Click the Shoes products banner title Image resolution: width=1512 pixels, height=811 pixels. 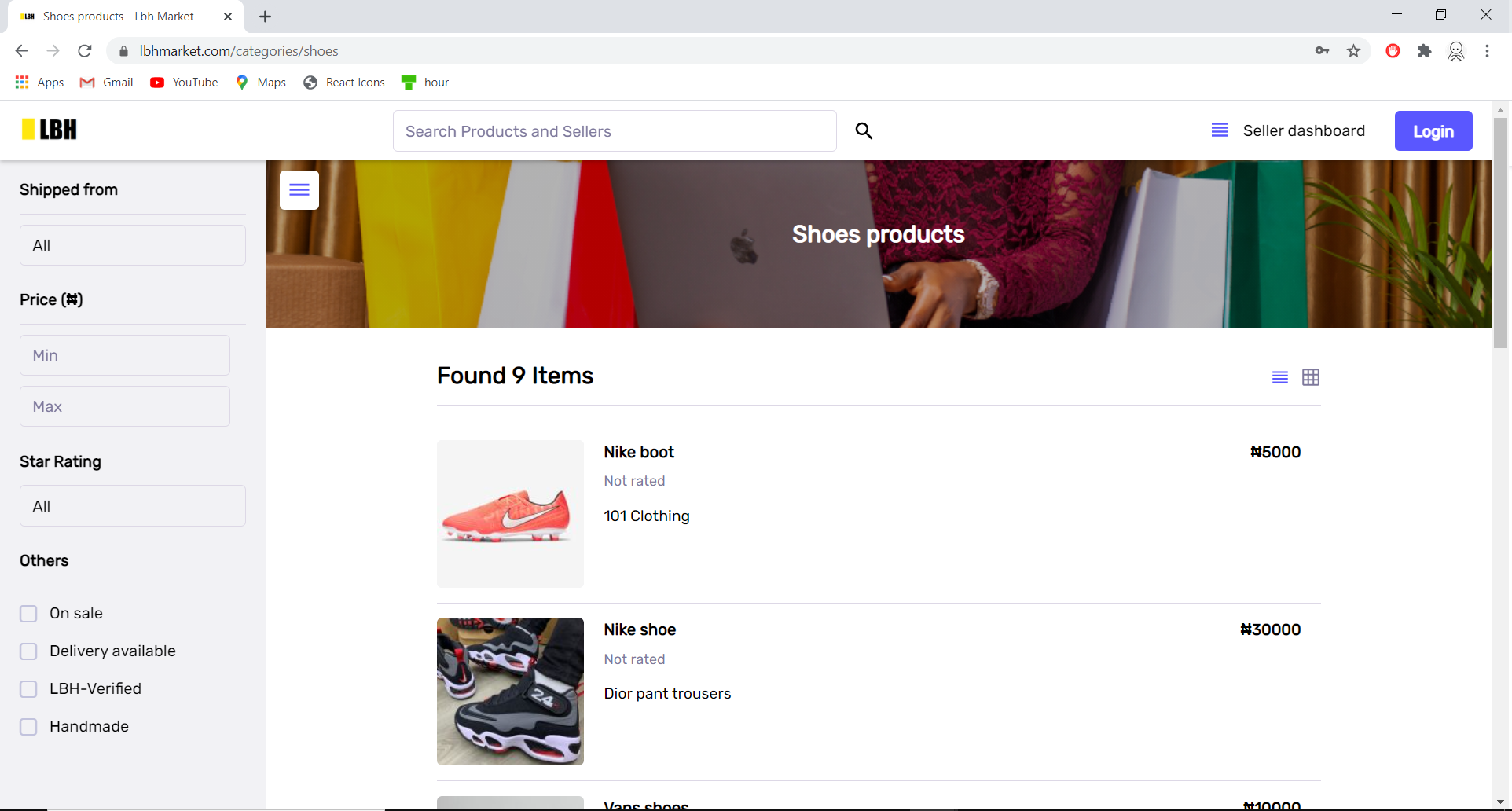coord(878,234)
